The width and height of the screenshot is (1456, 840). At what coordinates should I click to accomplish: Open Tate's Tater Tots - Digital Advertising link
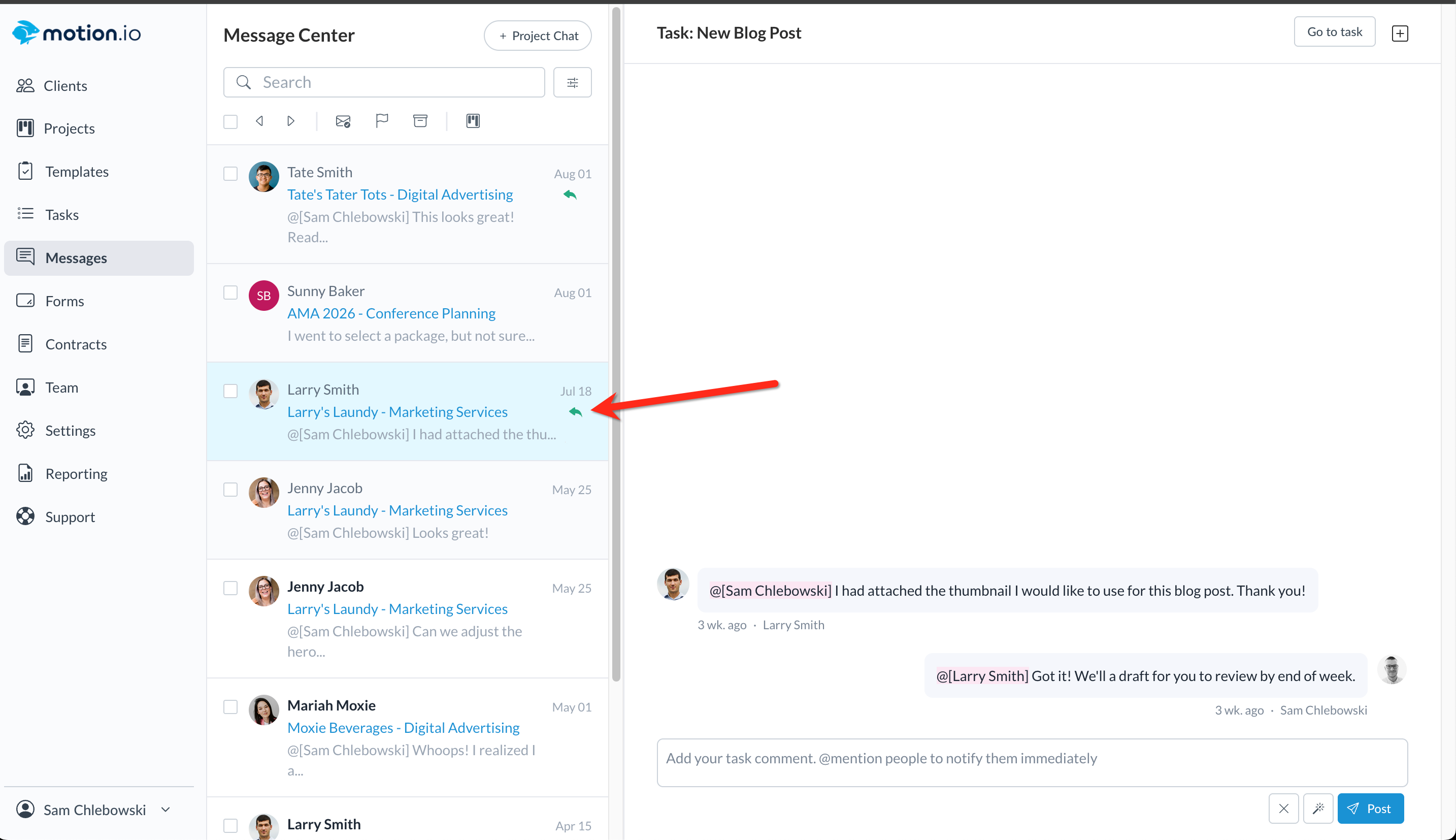pyautogui.click(x=400, y=195)
